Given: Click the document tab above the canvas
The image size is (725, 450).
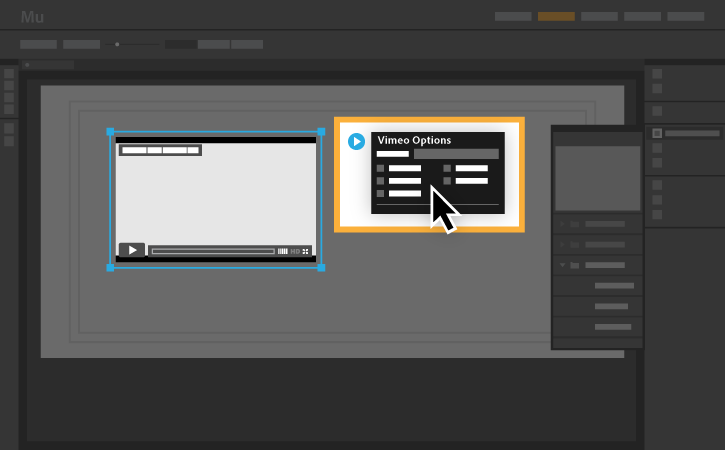Looking at the screenshot, I should point(48,65).
